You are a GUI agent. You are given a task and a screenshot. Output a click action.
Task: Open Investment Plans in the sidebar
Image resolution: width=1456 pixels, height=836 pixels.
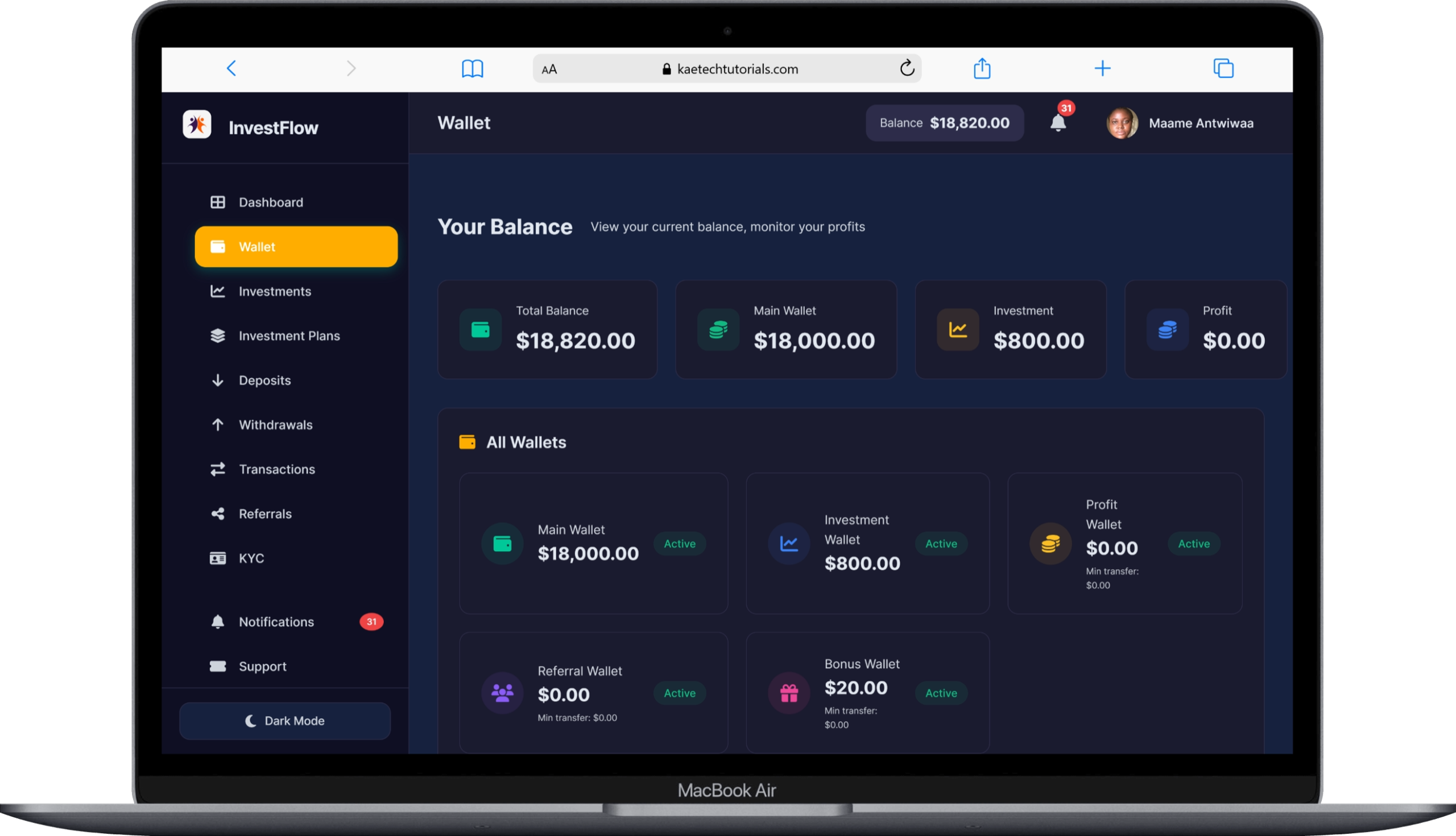point(296,336)
